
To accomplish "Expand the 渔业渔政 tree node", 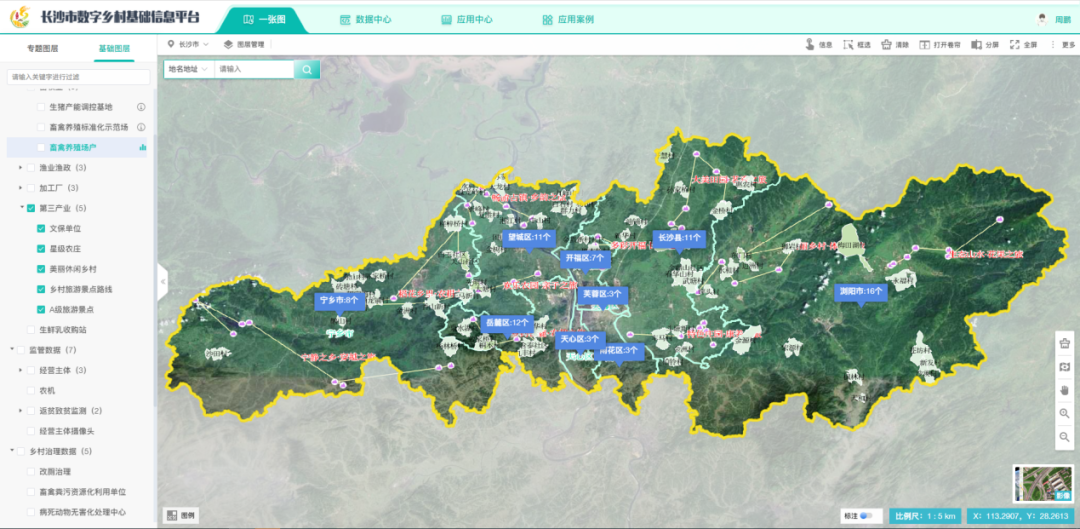I will pos(20,168).
